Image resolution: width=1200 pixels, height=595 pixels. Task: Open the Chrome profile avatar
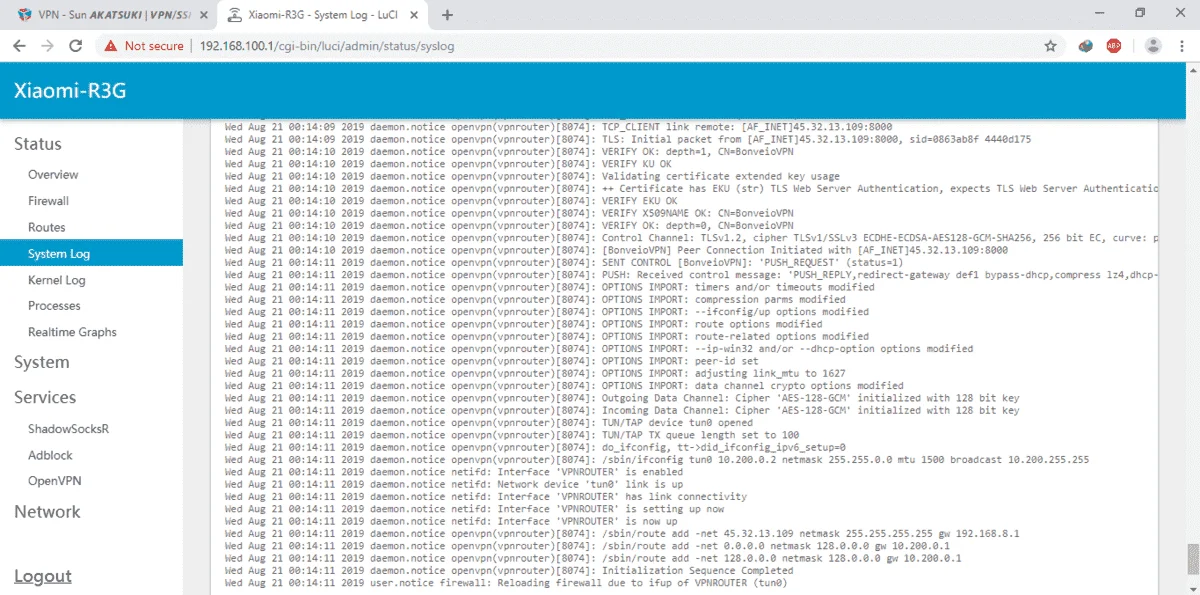(1153, 46)
